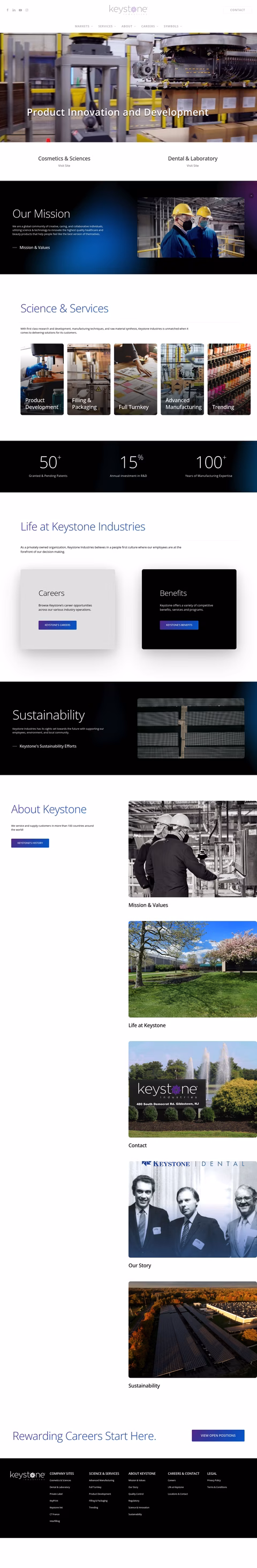Open Cosmetics & Sciences heading below hero

(x=64, y=158)
